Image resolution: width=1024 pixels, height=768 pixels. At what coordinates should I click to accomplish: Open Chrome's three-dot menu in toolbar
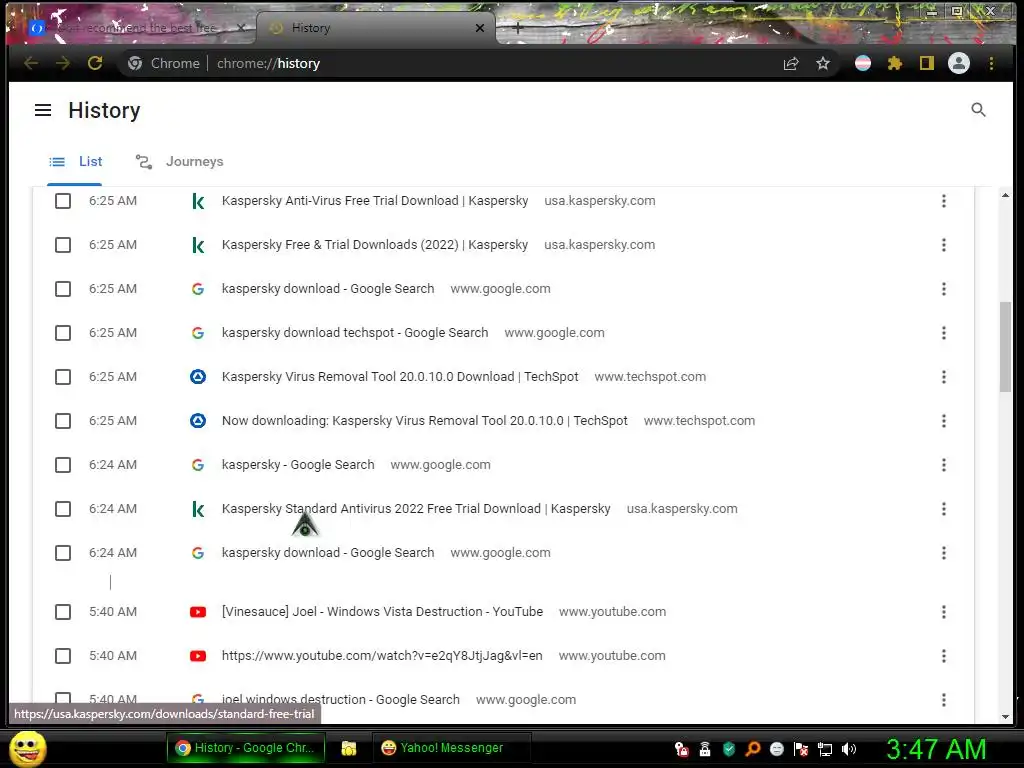(991, 63)
